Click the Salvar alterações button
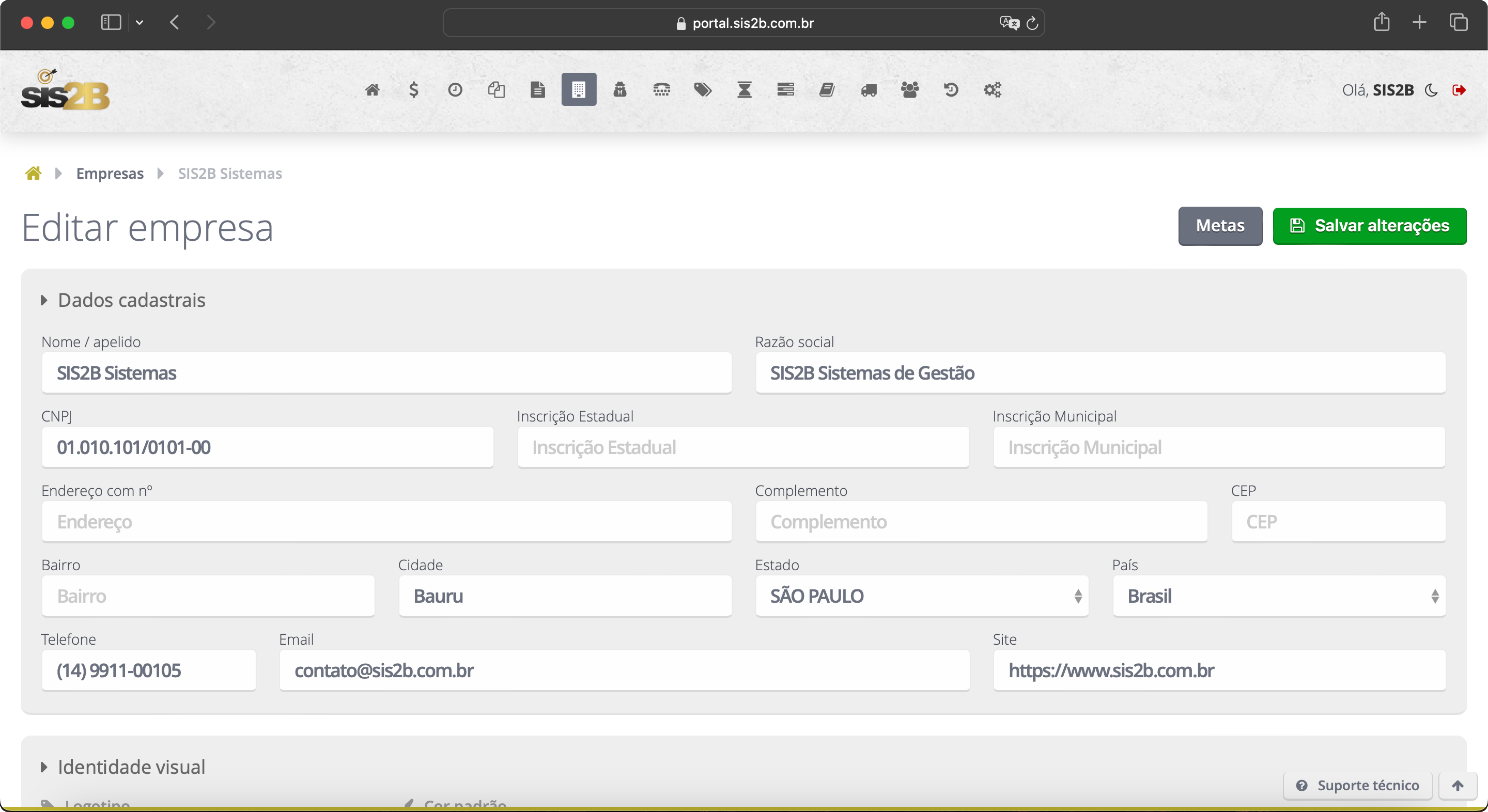This screenshot has width=1488, height=812. coord(1369,226)
